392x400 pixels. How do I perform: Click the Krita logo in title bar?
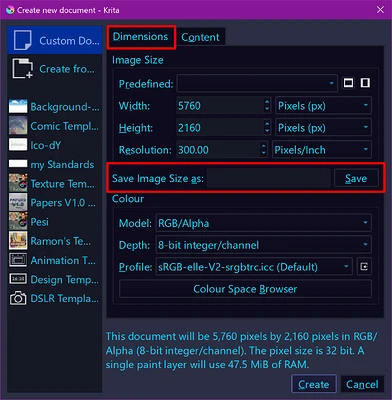pos(10,10)
